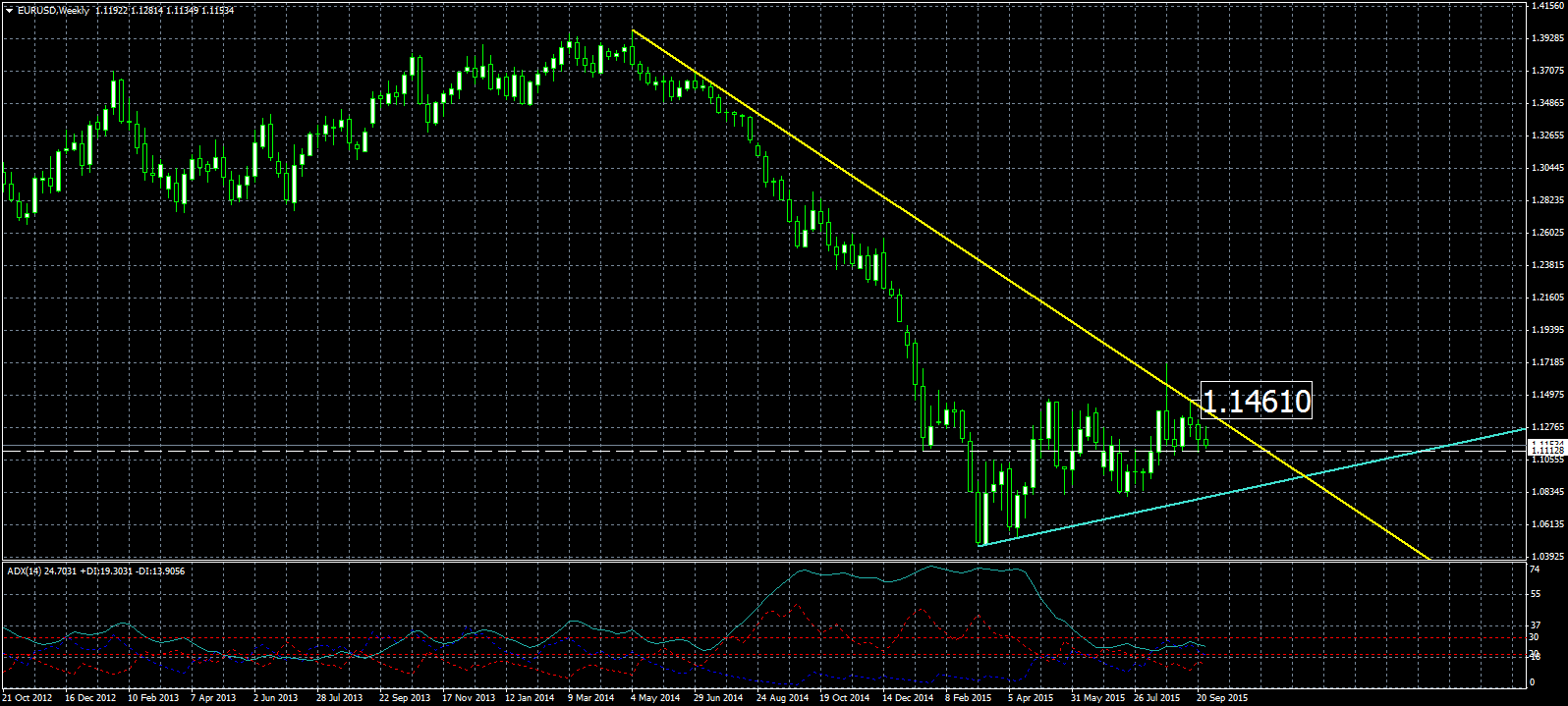This screenshot has width=1568, height=706.
Task: Click the 55 value on ADX scale
Action: point(1535,594)
